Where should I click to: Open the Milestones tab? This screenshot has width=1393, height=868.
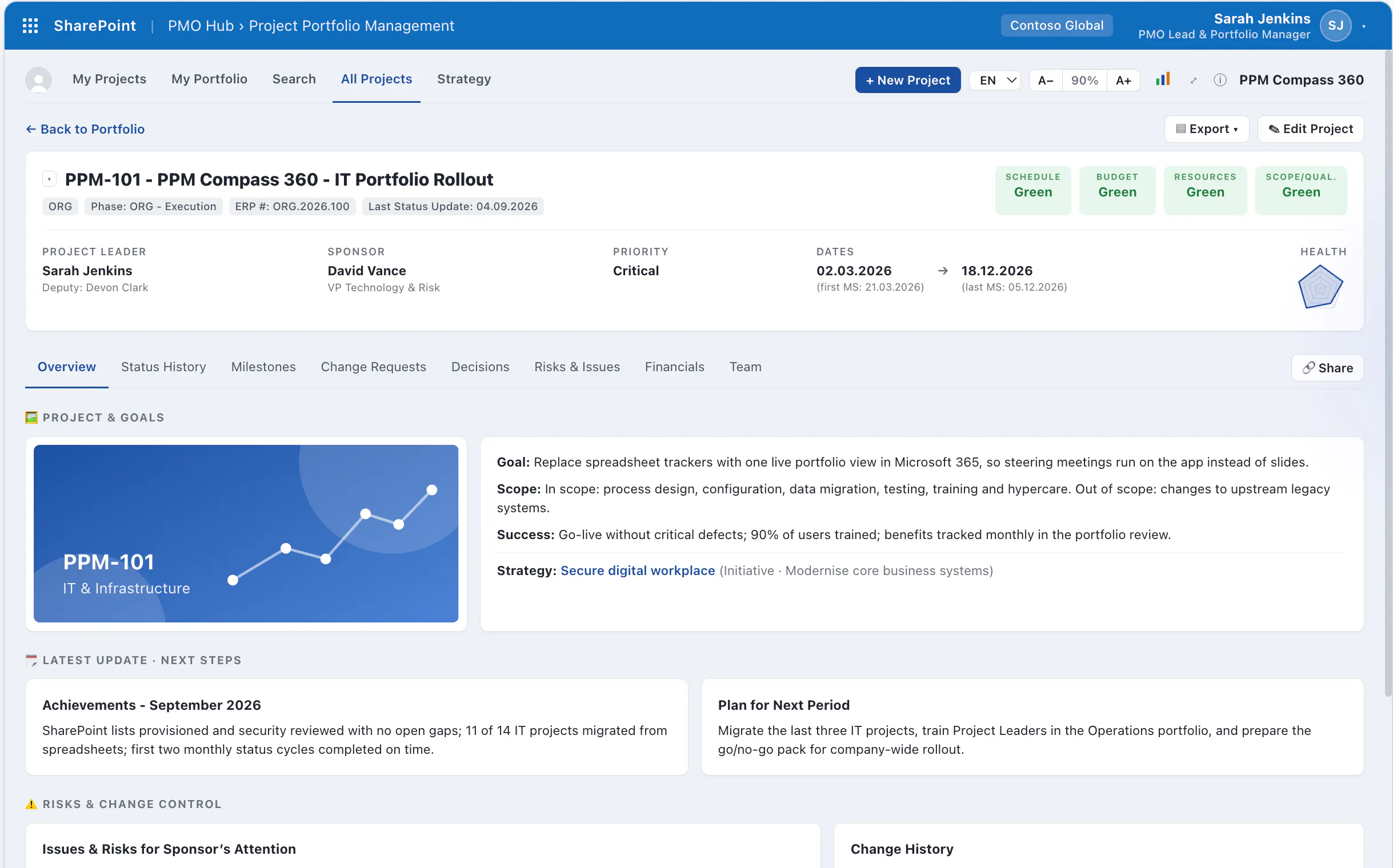263,367
